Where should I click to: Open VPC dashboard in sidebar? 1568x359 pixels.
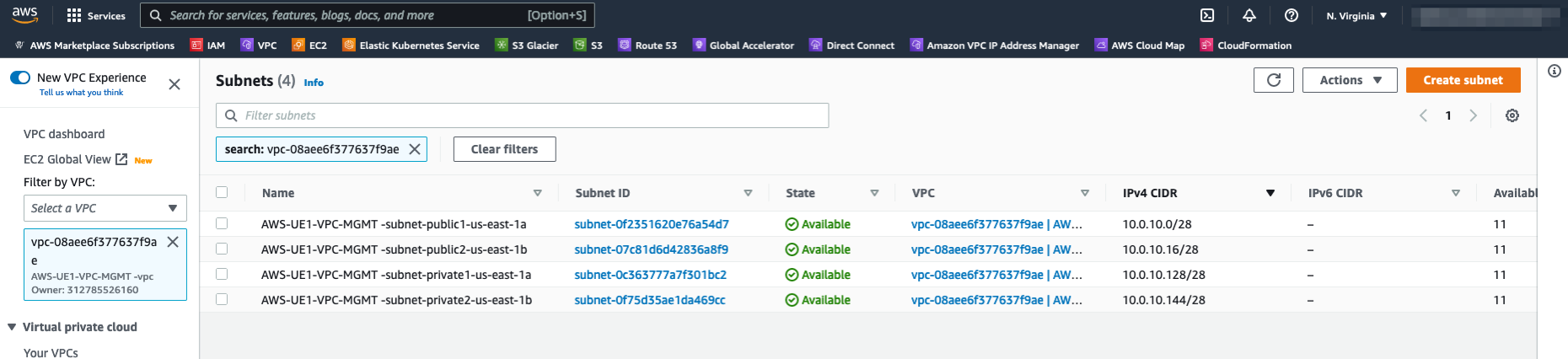[64, 134]
